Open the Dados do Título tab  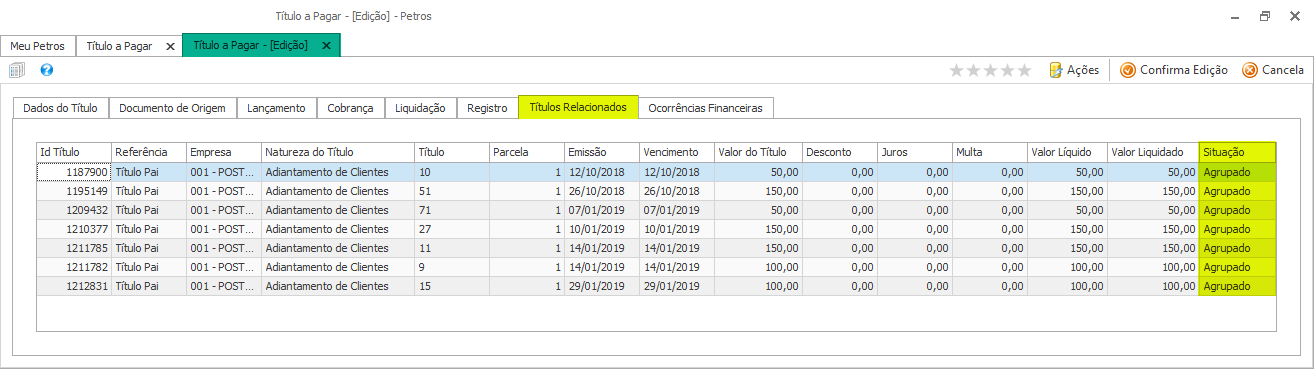click(60, 107)
